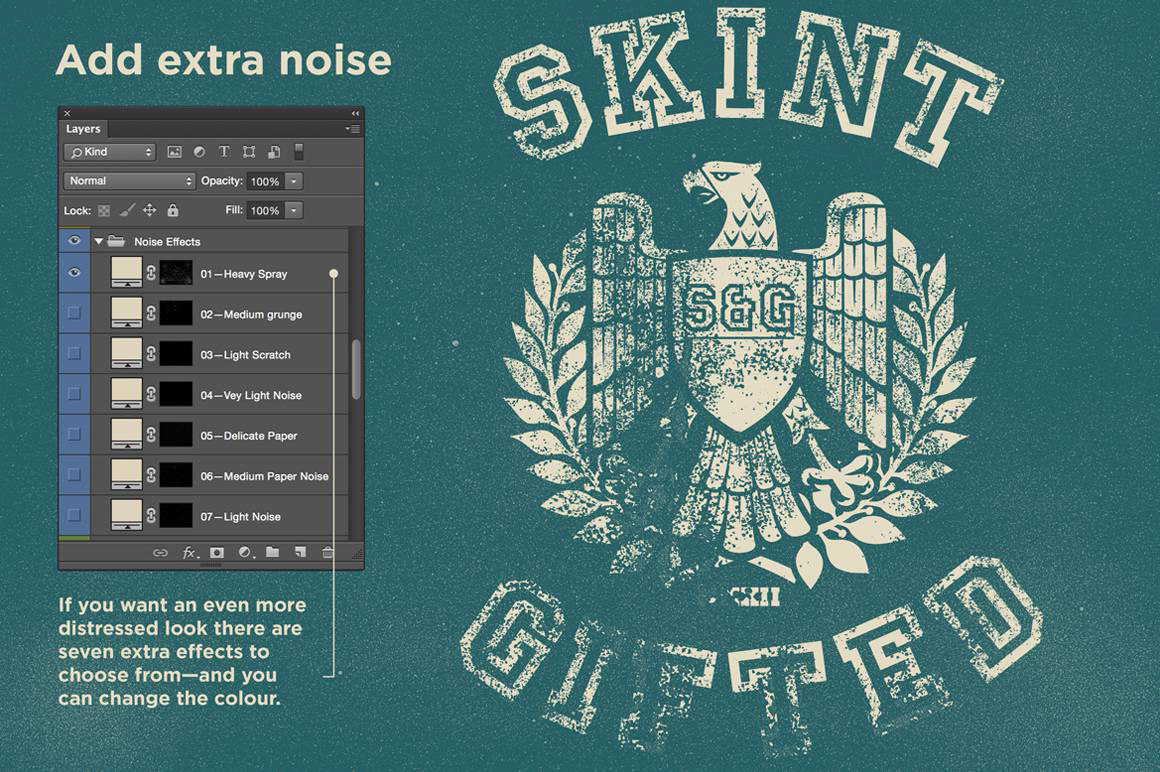Filter for adjustment layers icon
Screen dimensions: 1160x772
click(x=199, y=152)
